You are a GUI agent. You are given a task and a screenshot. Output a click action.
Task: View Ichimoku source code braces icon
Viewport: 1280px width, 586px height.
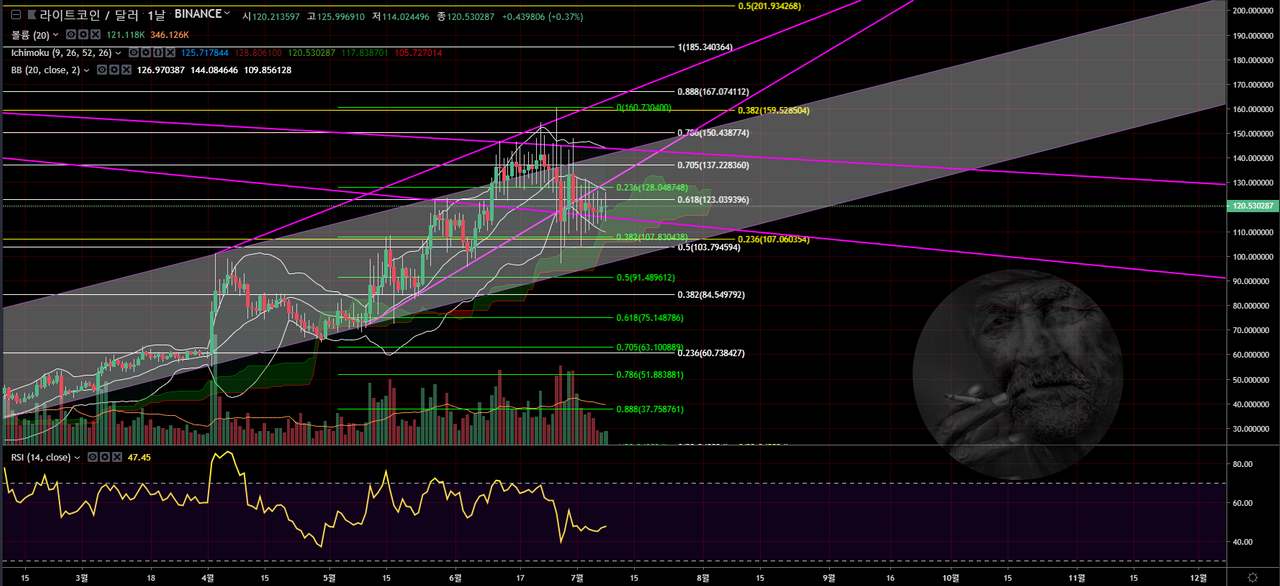(158, 53)
